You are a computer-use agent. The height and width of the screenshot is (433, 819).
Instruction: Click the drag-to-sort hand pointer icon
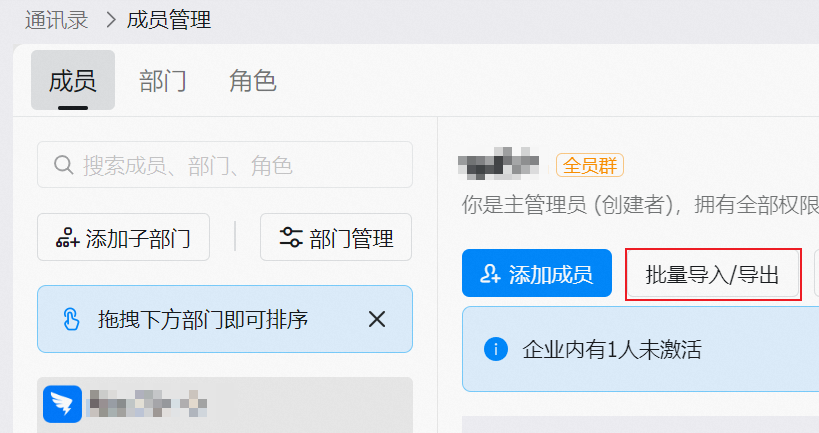point(71,319)
